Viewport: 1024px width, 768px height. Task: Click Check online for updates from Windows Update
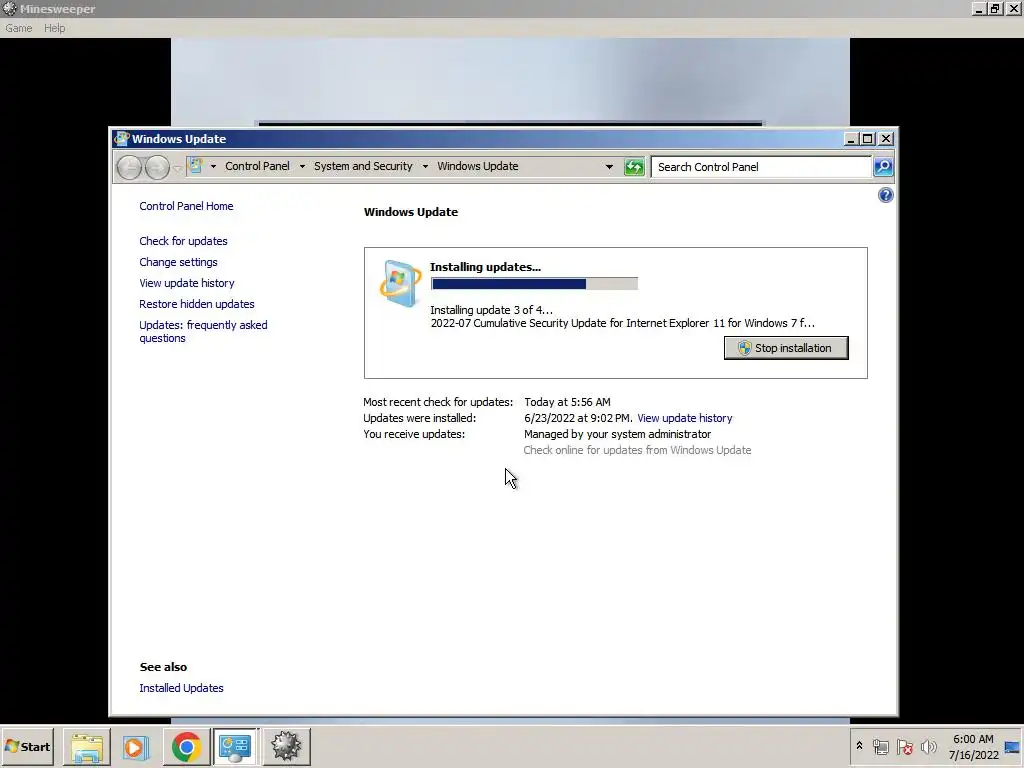(x=637, y=451)
